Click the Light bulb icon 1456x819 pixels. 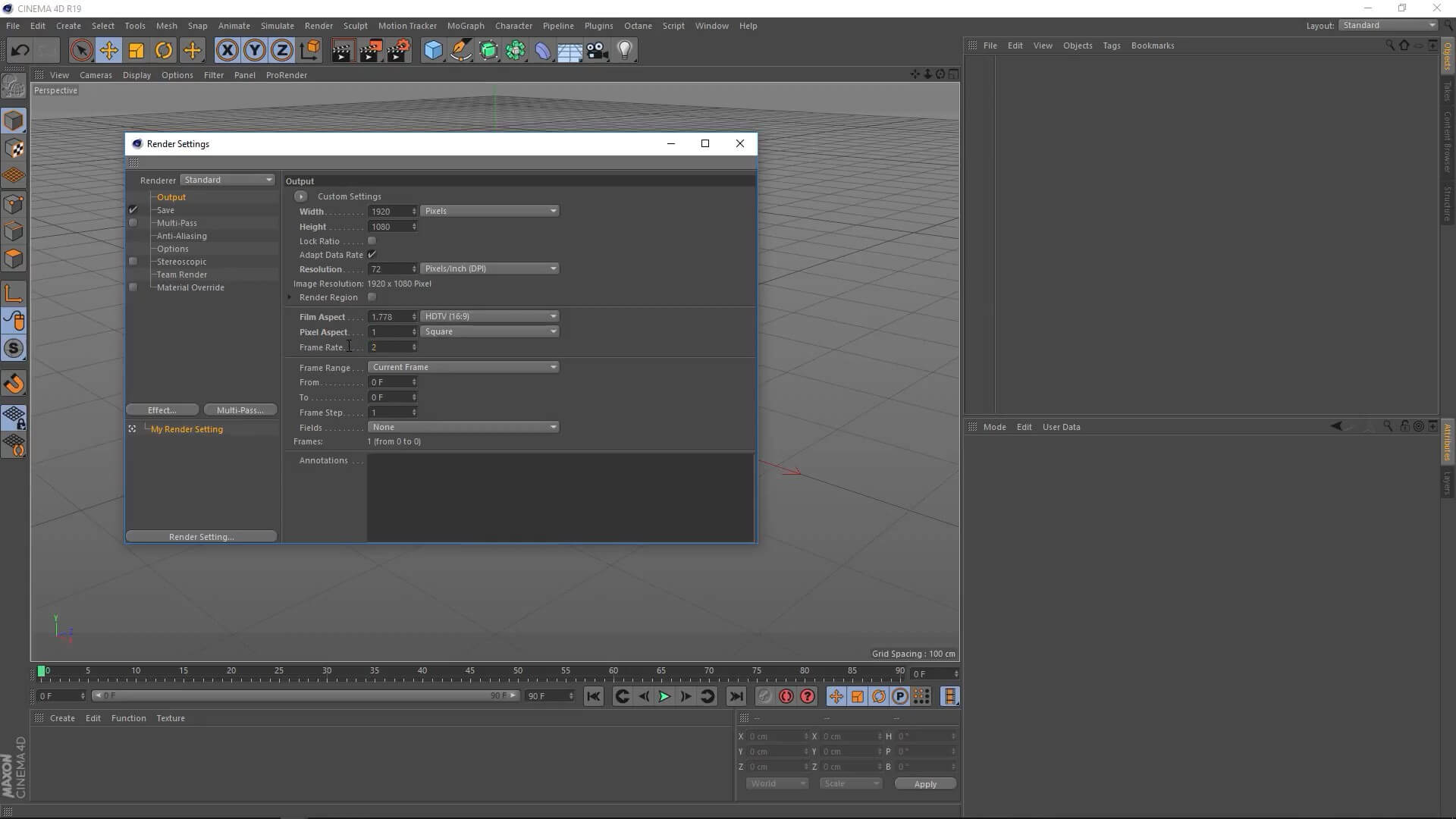click(625, 51)
